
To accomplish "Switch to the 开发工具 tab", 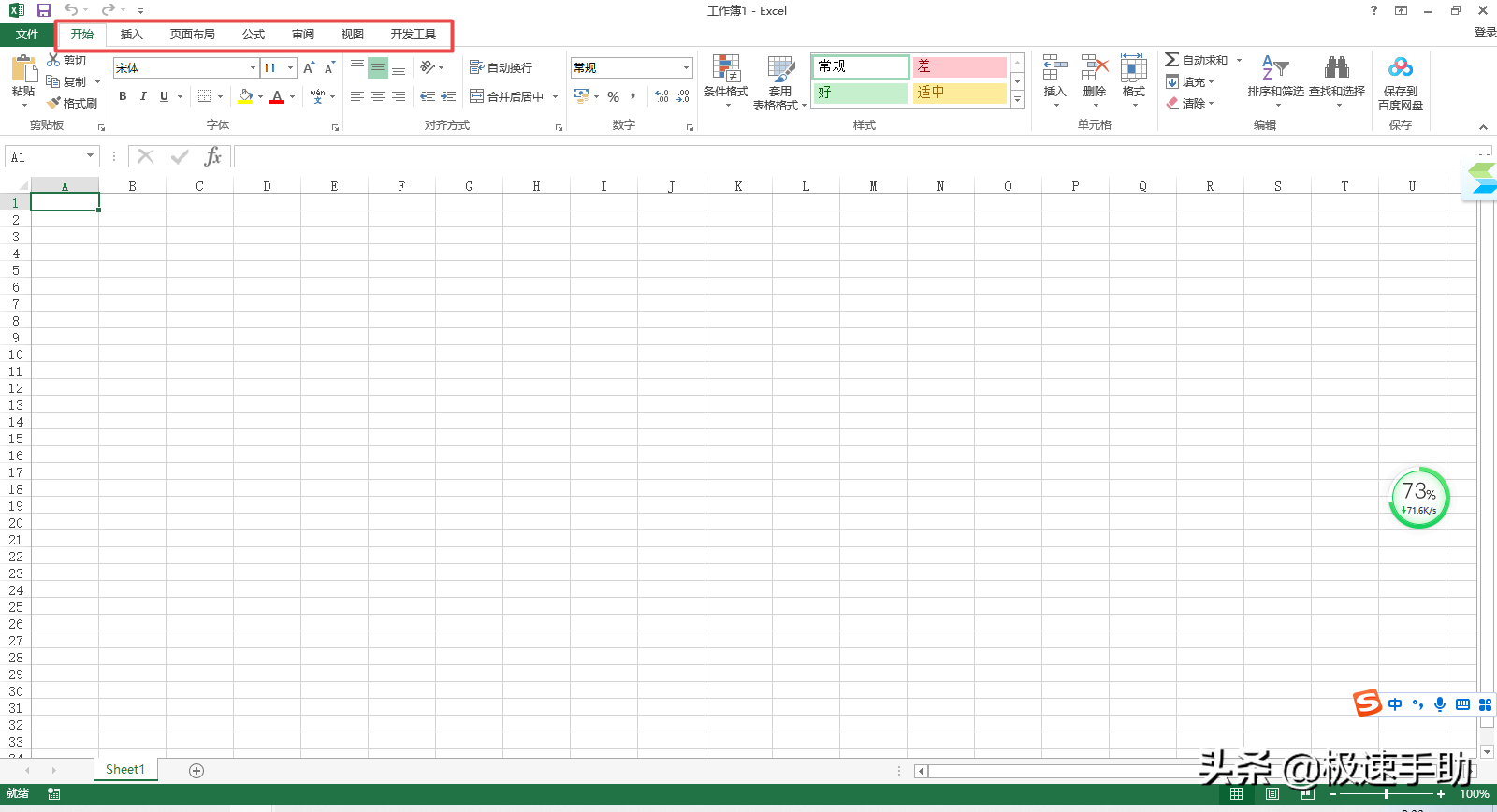I will (414, 34).
